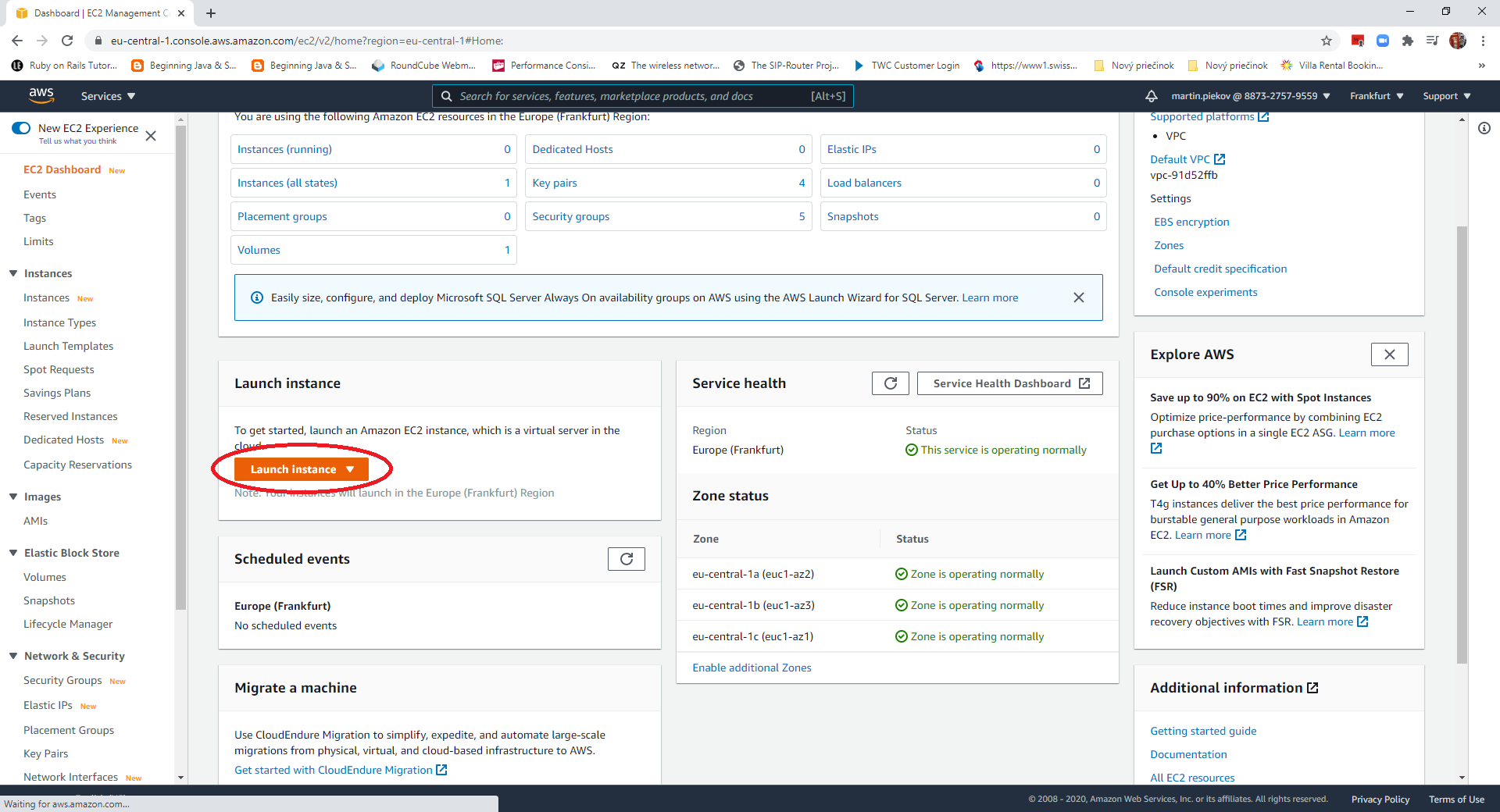Open the Chrome three-dot menu
Image resolution: width=1500 pixels, height=812 pixels.
[1483, 41]
